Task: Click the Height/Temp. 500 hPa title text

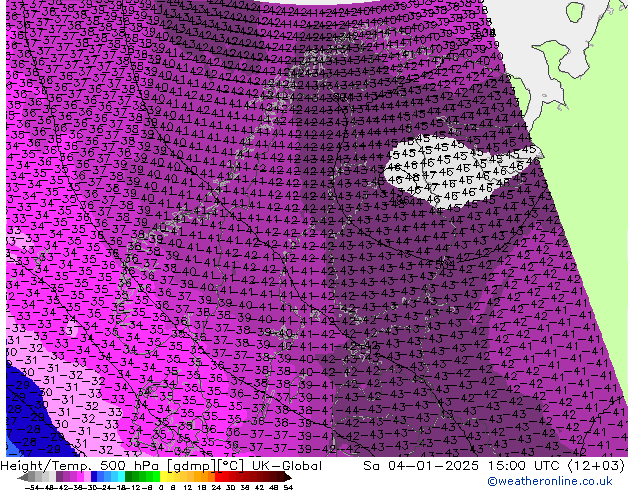Action: [80, 466]
